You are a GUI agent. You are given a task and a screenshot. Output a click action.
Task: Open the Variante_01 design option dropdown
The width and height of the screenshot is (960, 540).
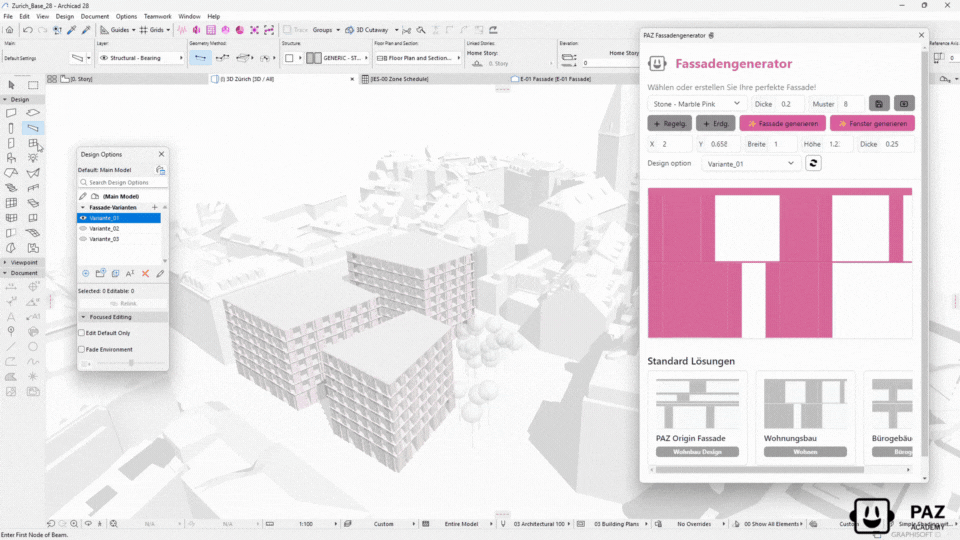point(750,163)
